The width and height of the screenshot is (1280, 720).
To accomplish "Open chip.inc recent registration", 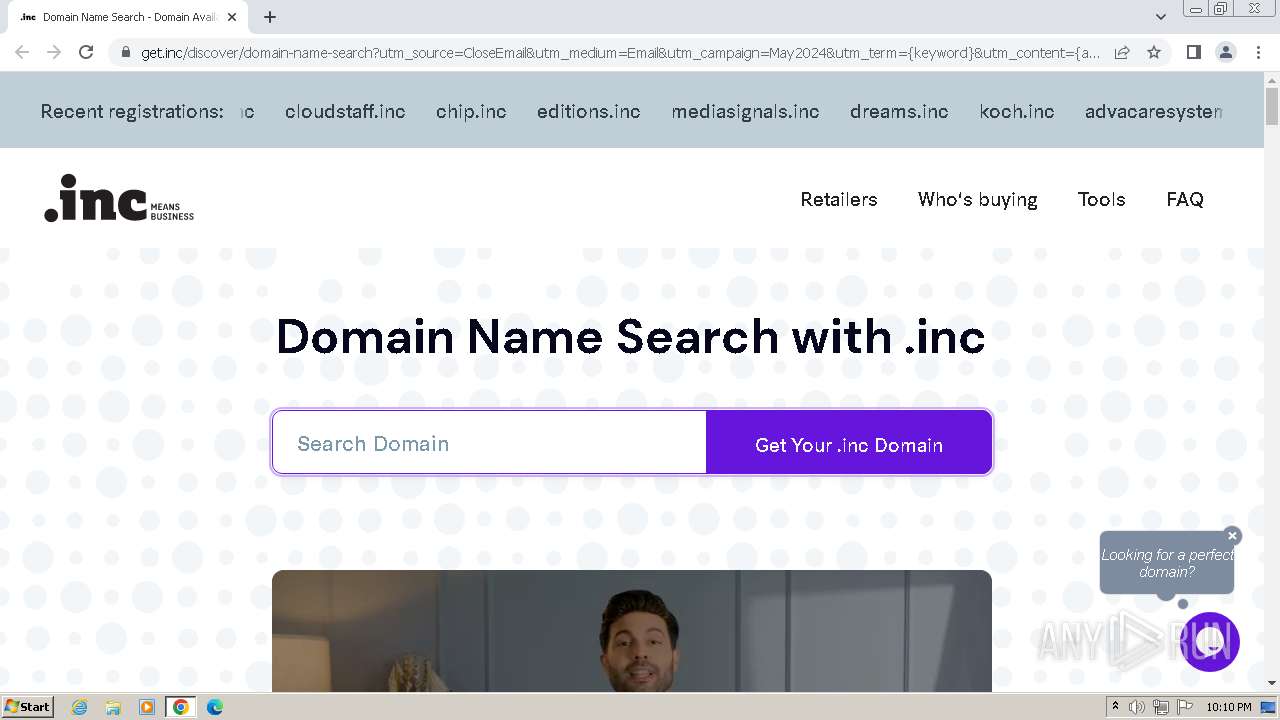I will (471, 111).
